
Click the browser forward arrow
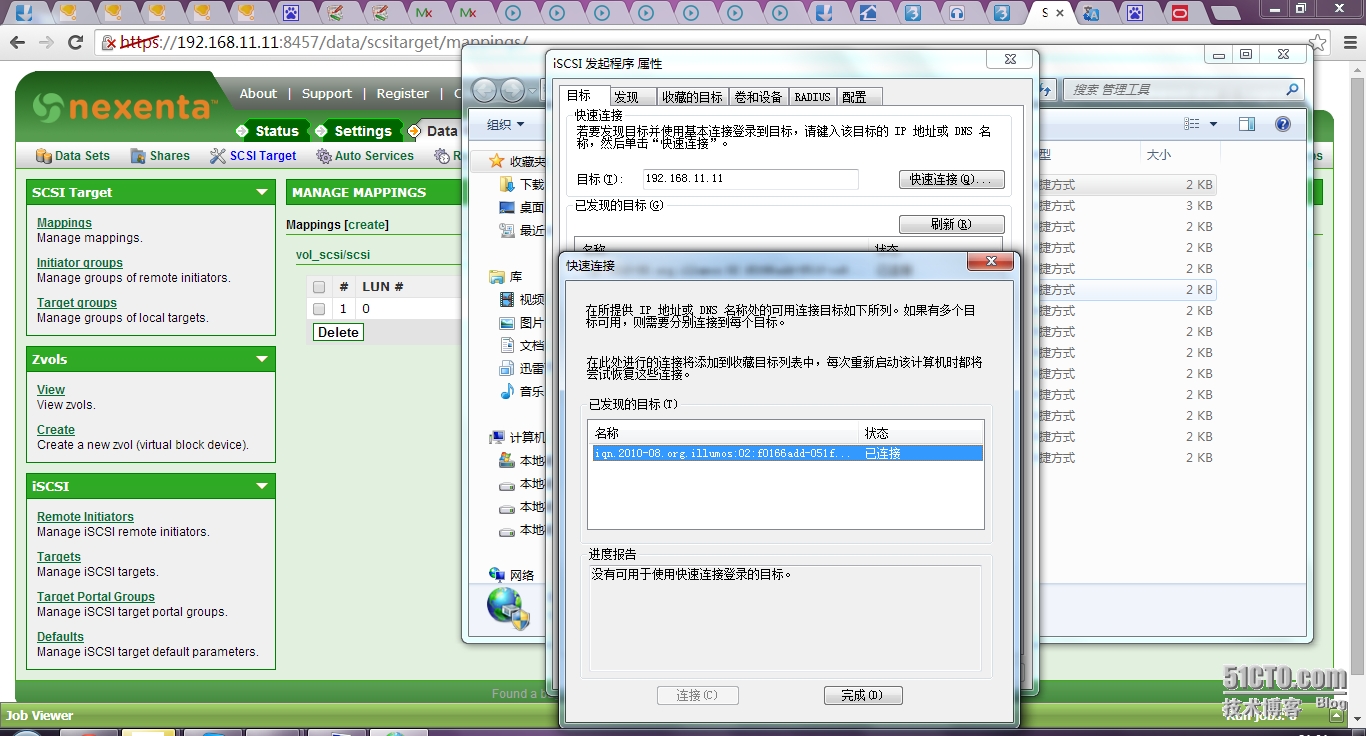pyautogui.click(x=46, y=42)
